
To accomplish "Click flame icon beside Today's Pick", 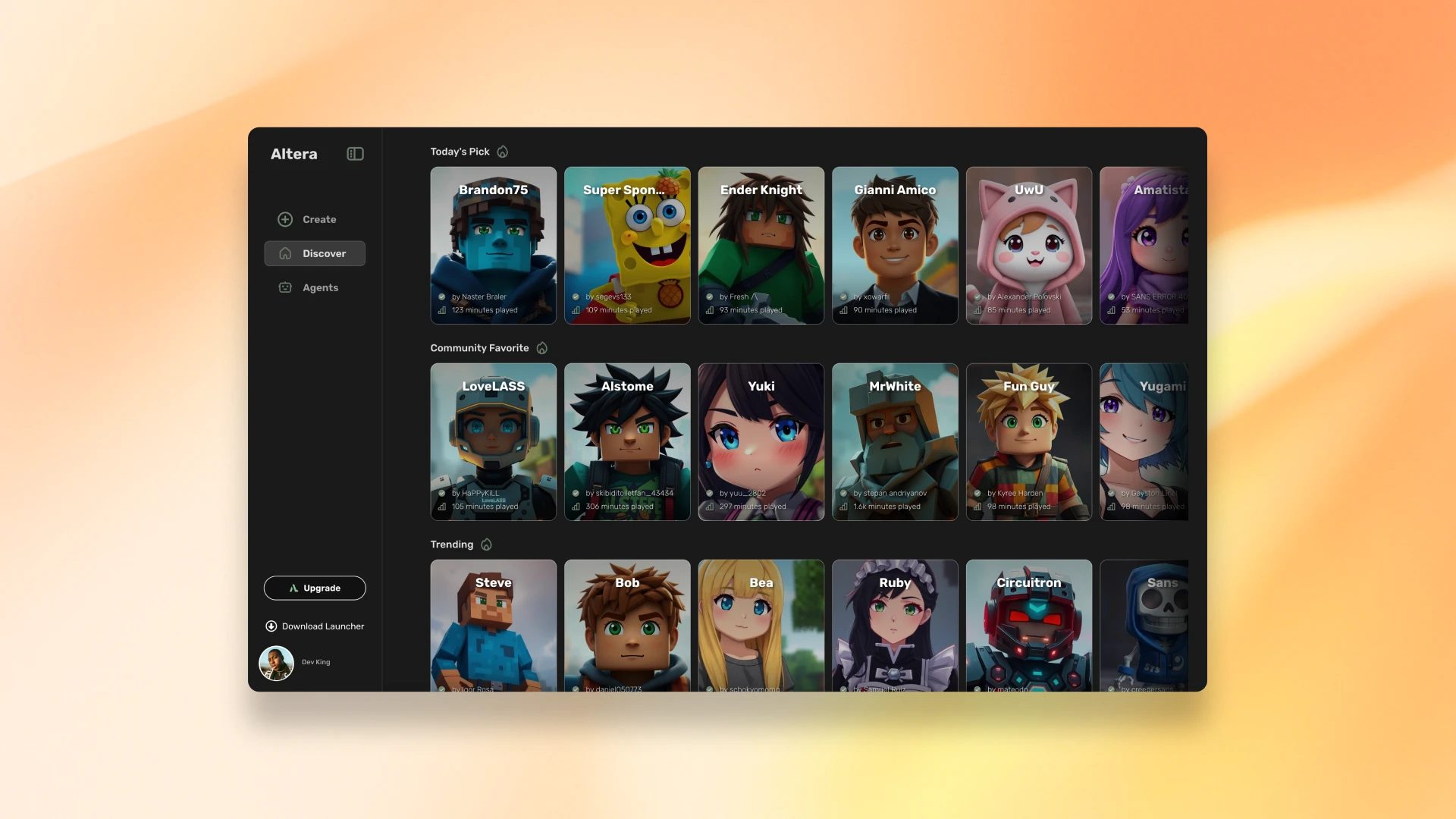I will coord(503,152).
